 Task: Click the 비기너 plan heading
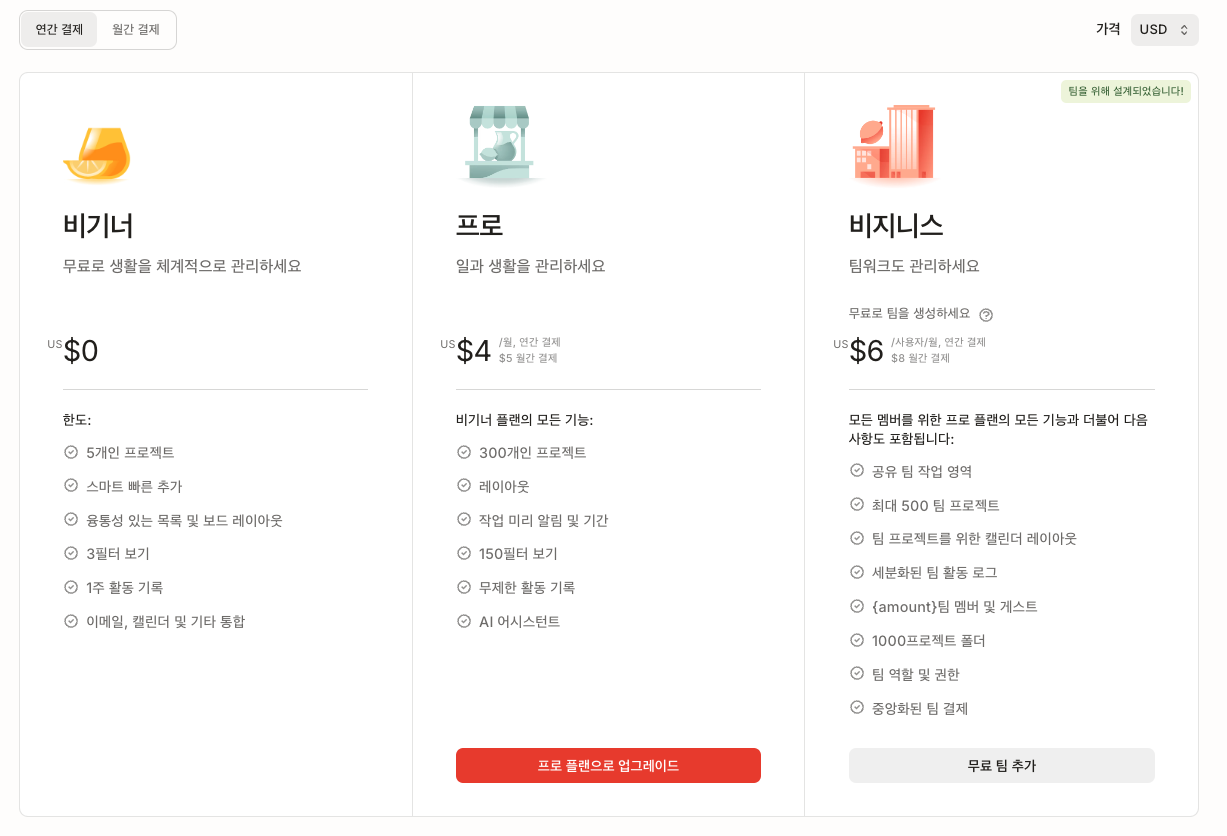pyautogui.click(x=98, y=225)
